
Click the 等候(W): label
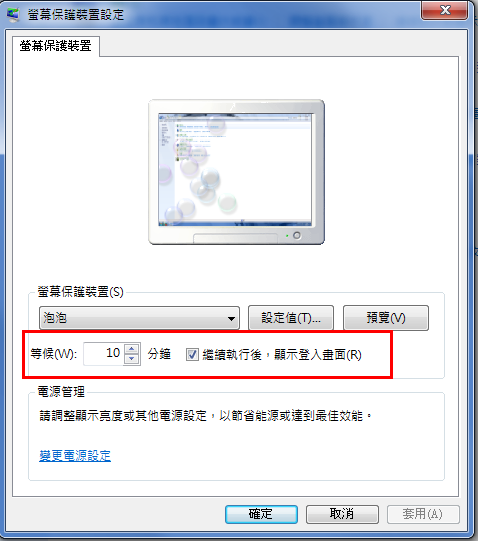click(54, 354)
